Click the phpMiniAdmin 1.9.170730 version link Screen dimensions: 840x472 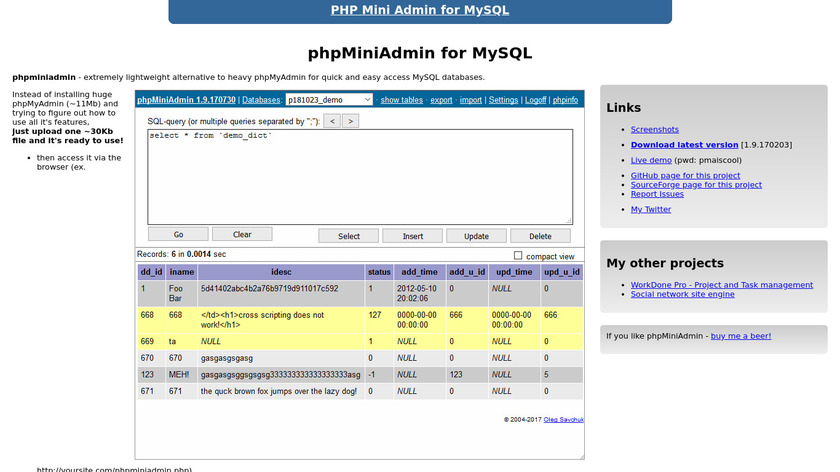[186, 100]
